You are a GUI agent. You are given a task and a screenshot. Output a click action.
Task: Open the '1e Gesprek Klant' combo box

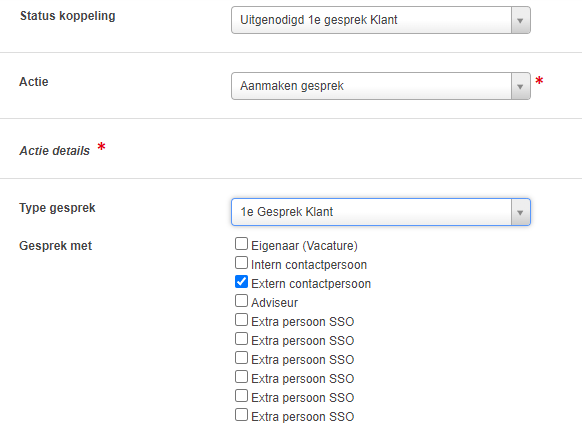coord(381,212)
